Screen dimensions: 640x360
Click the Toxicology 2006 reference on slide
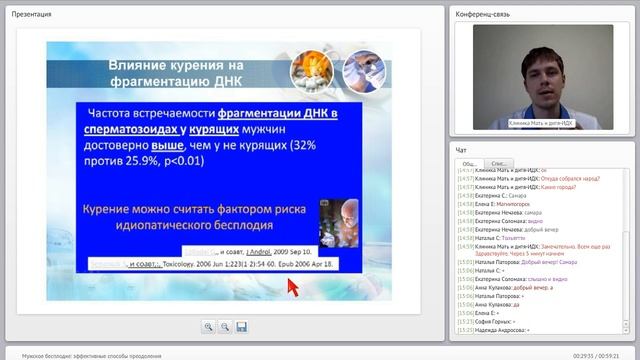(x=213, y=264)
